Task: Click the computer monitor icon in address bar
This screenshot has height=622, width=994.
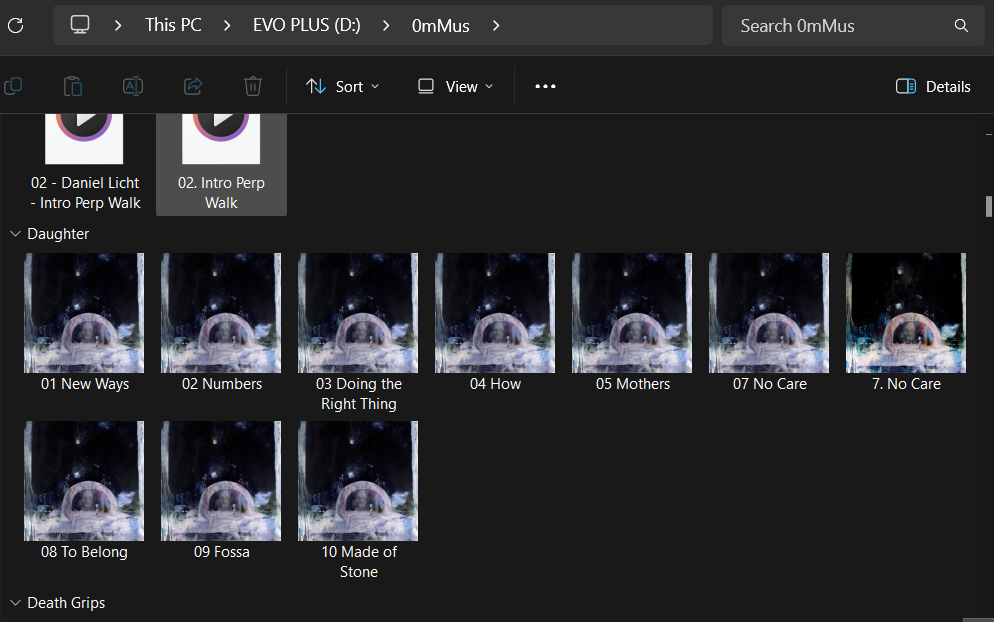Action: pos(80,25)
